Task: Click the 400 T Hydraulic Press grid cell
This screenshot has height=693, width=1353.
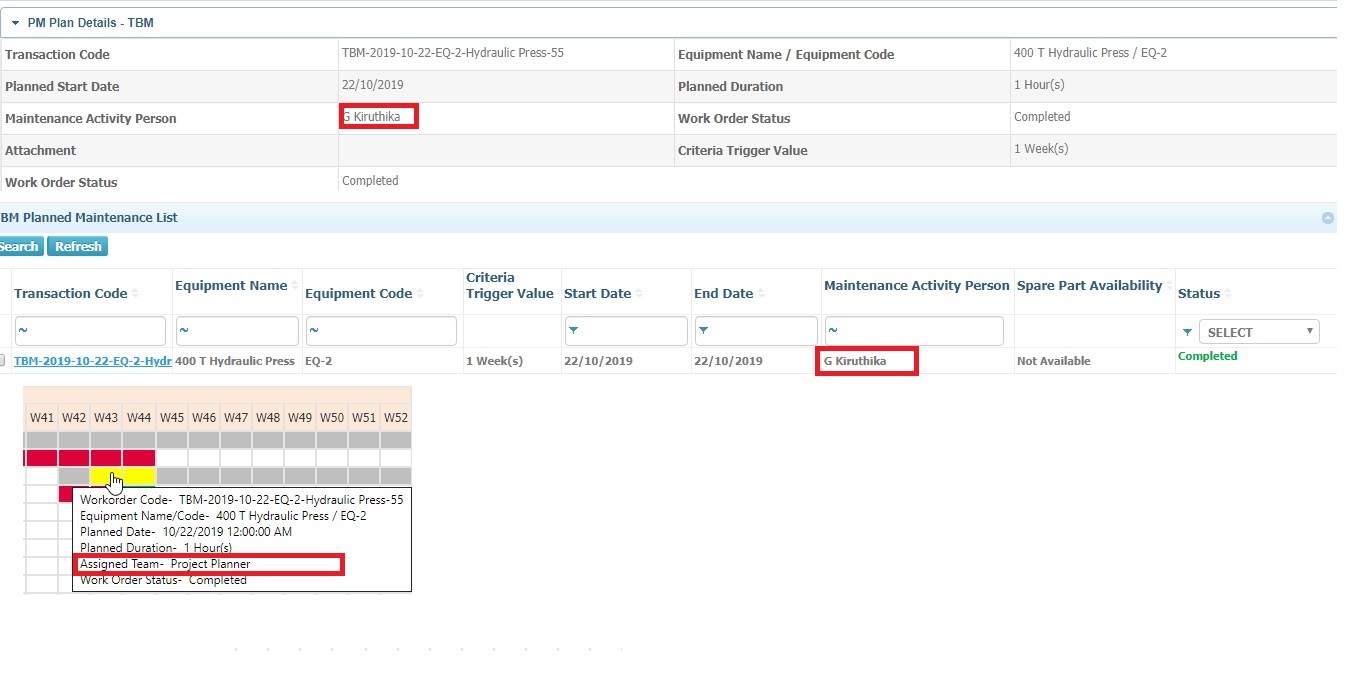Action: (x=235, y=361)
